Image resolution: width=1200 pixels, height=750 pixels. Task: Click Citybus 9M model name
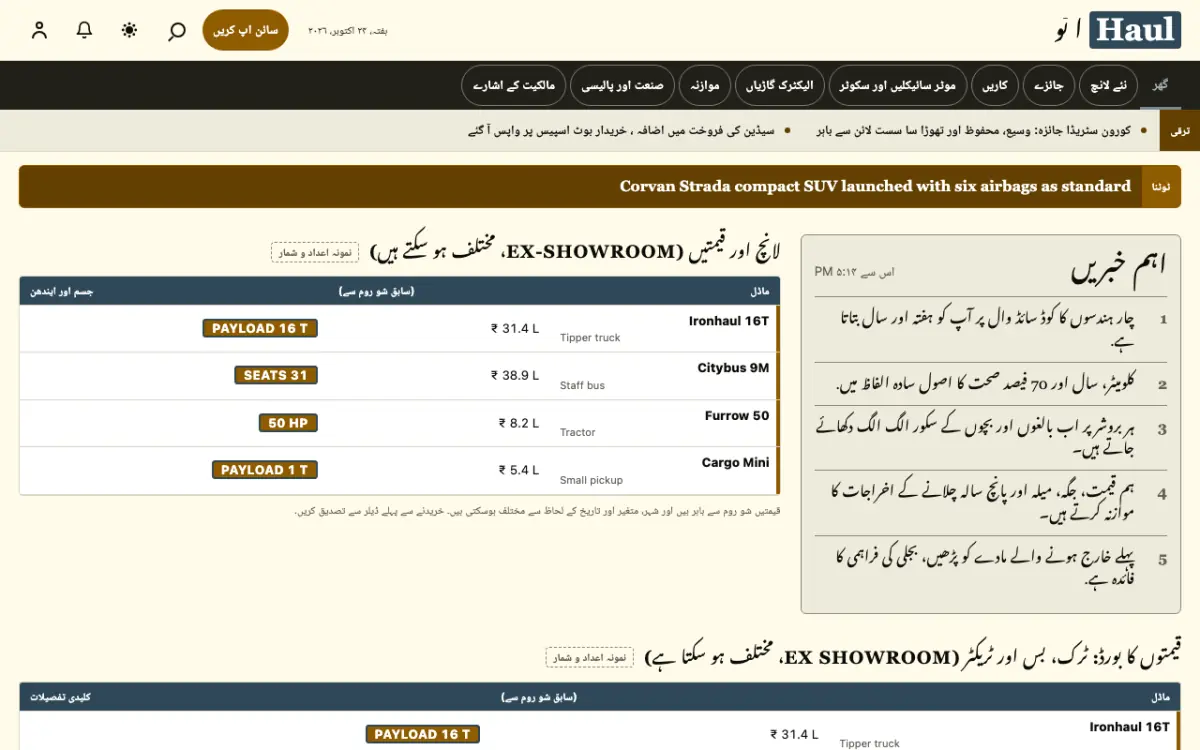point(733,368)
